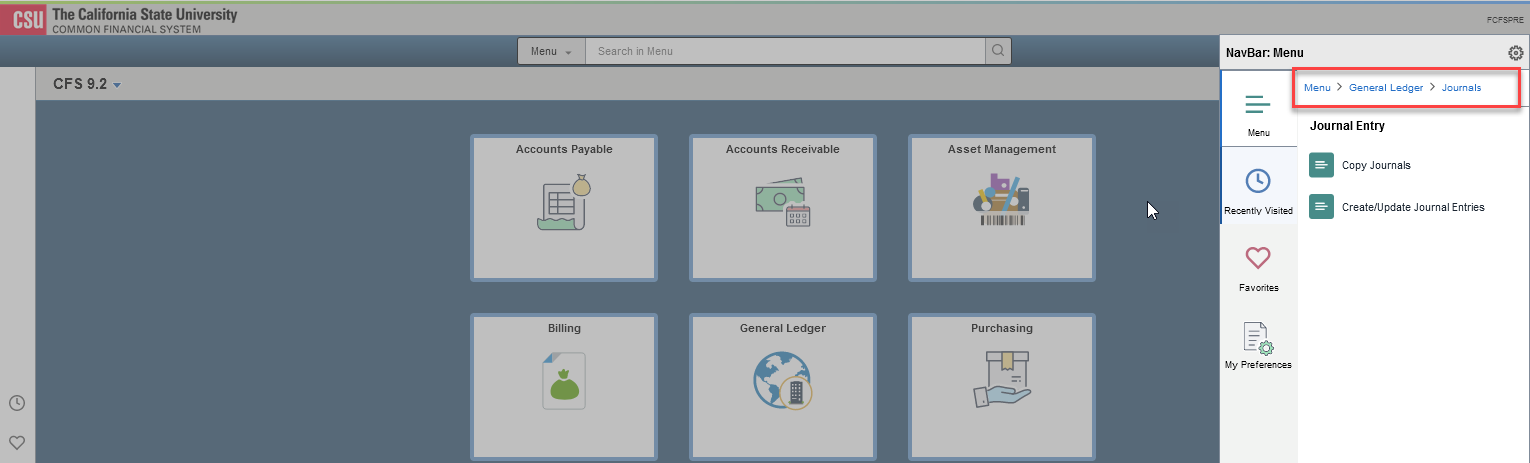Viewport: 1530px width, 463px height.
Task: Click the NavBar: Menu title
Action: pyautogui.click(x=1264, y=53)
